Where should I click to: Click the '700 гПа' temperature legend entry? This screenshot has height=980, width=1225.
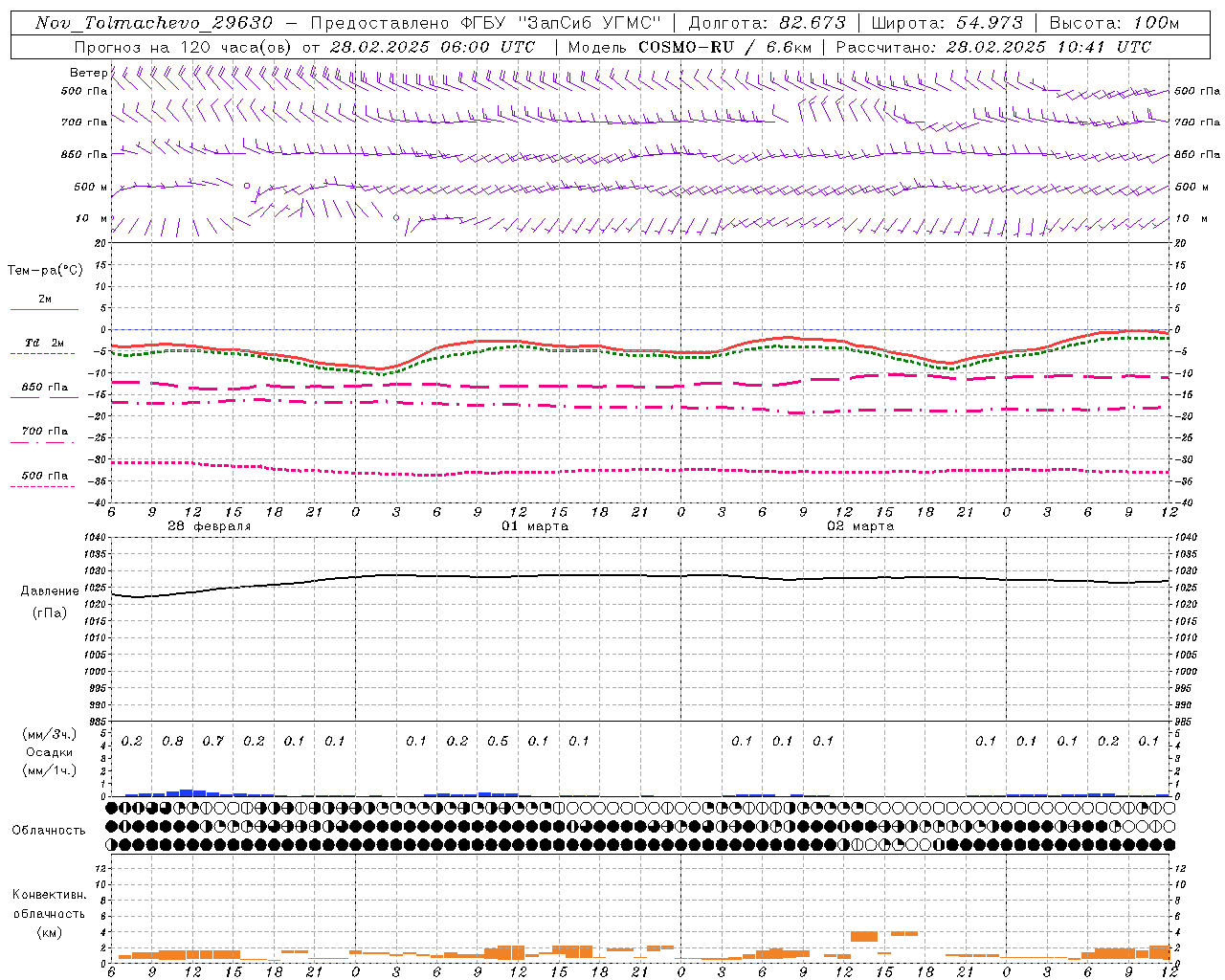click(x=44, y=432)
